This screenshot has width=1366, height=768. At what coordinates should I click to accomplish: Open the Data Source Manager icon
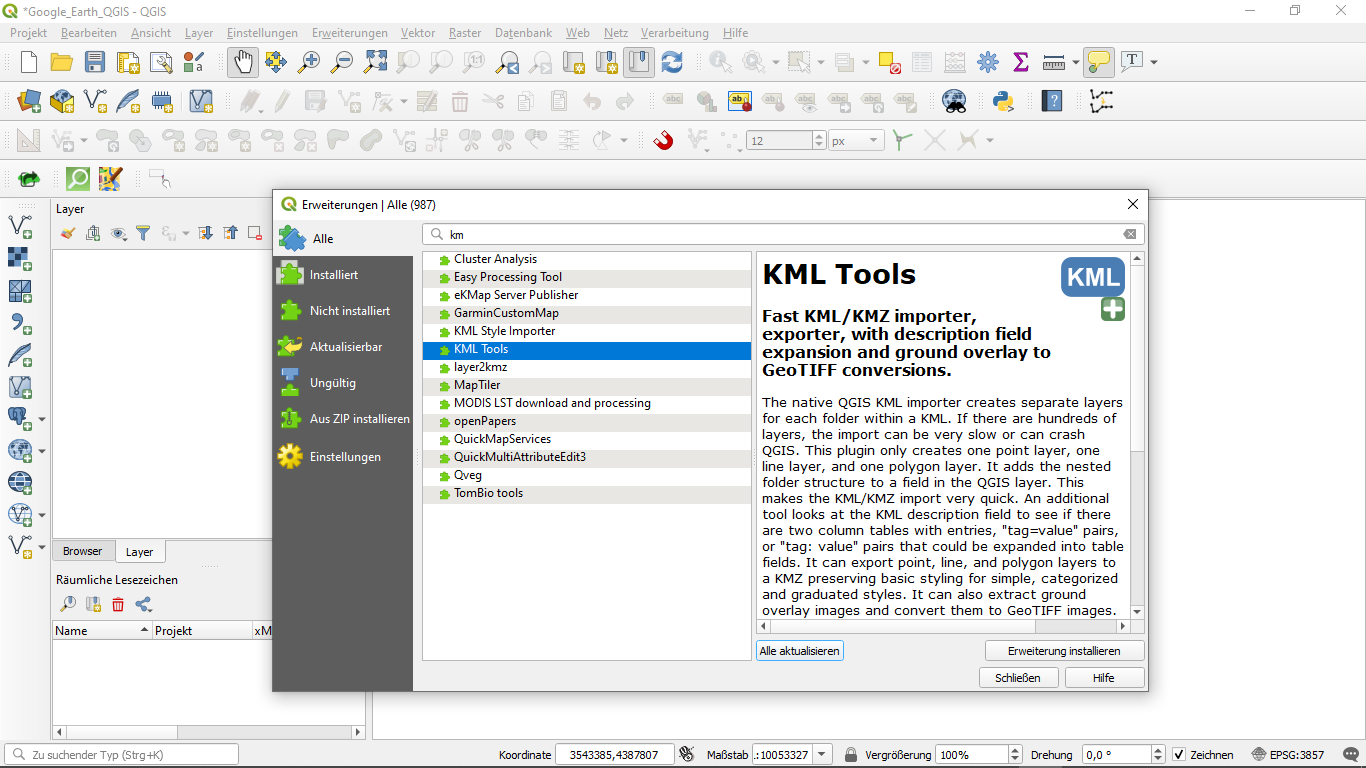[x=29, y=101]
